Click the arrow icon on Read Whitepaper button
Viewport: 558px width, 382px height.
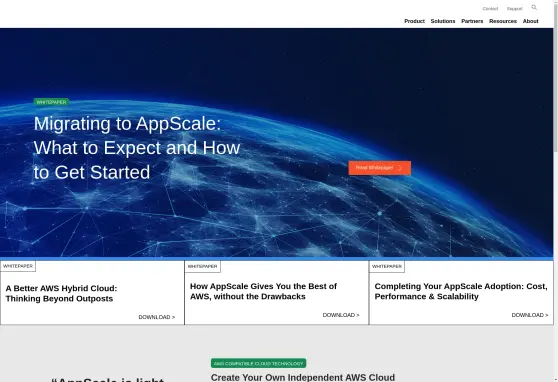400,168
